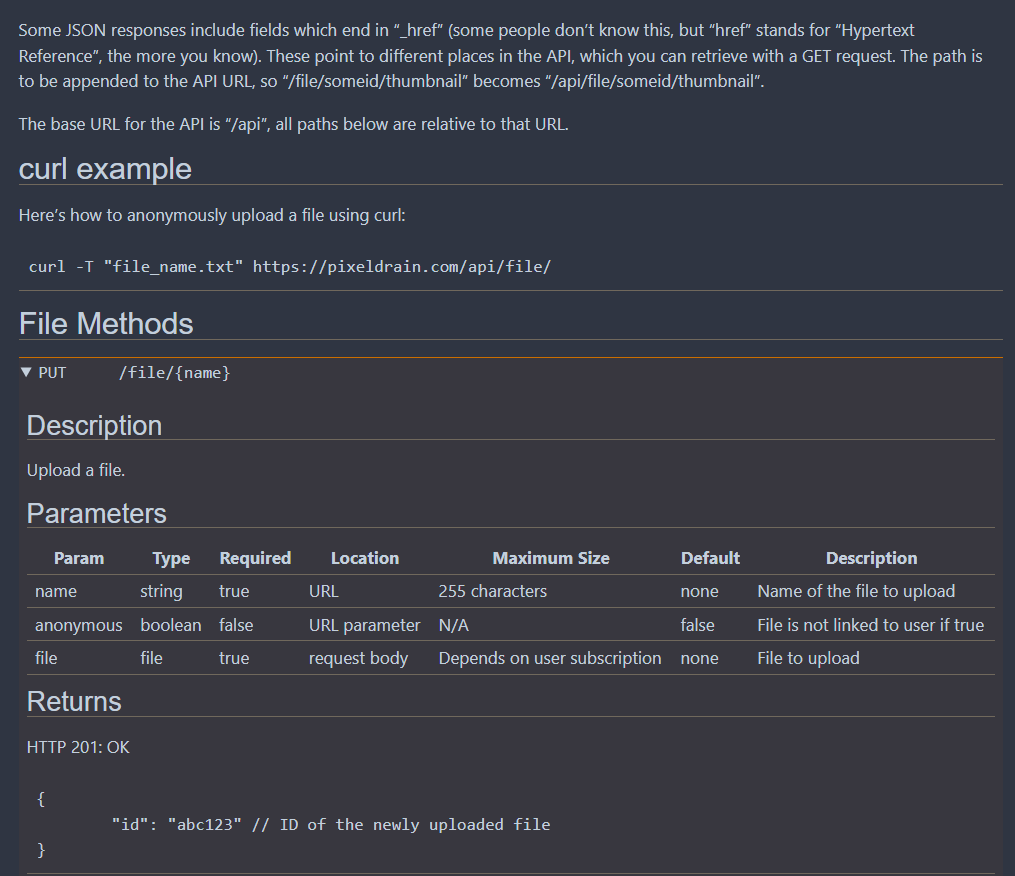Click the /file/{name} endpoint path text
The height and width of the screenshot is (876, 1015).
pos(174,373)
